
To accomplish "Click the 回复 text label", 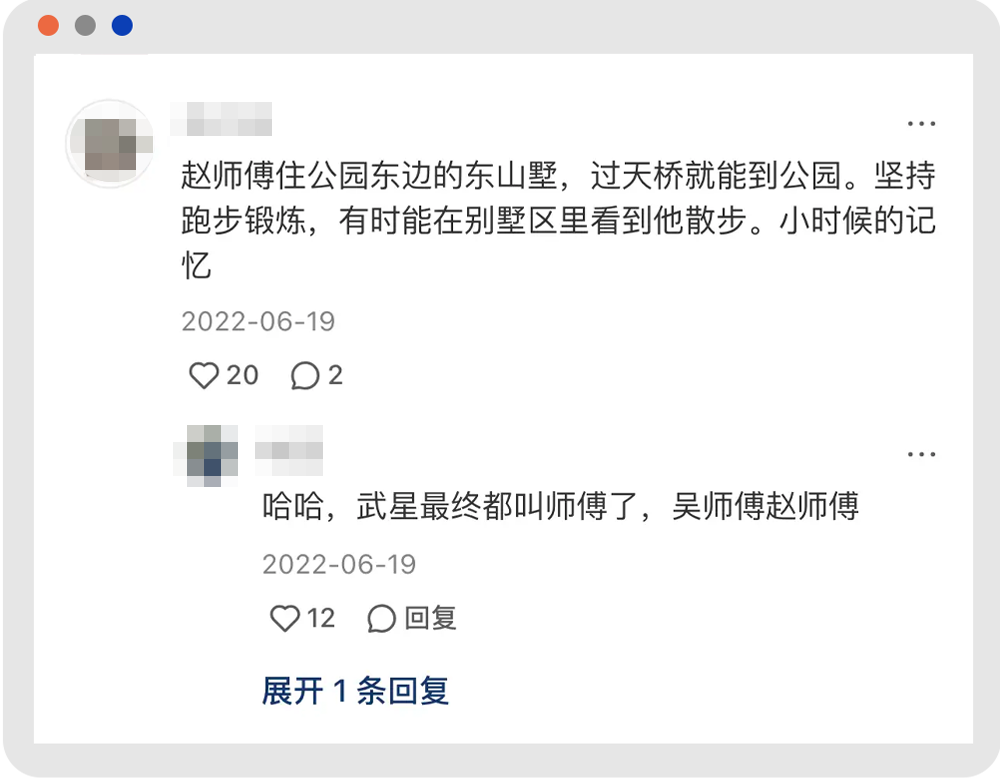I will click(x=430, y=619).
